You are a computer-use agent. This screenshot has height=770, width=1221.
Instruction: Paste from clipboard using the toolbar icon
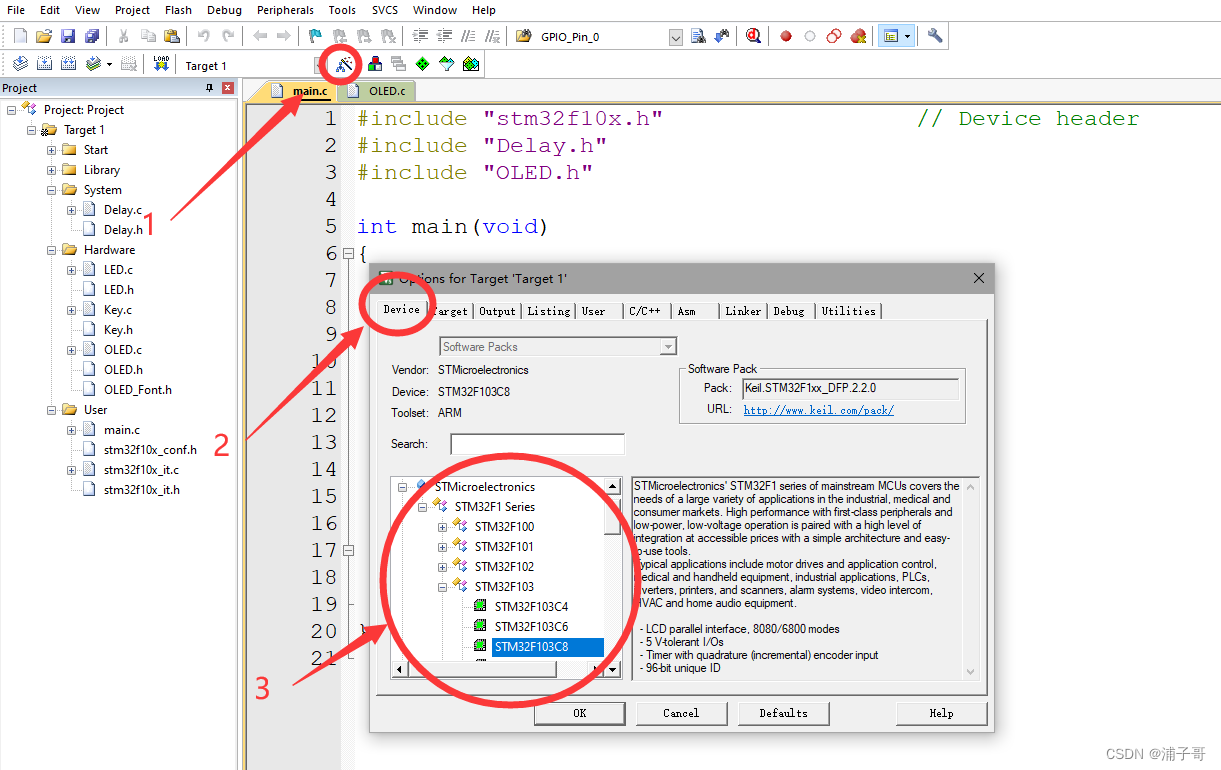[x=172, y=36]
